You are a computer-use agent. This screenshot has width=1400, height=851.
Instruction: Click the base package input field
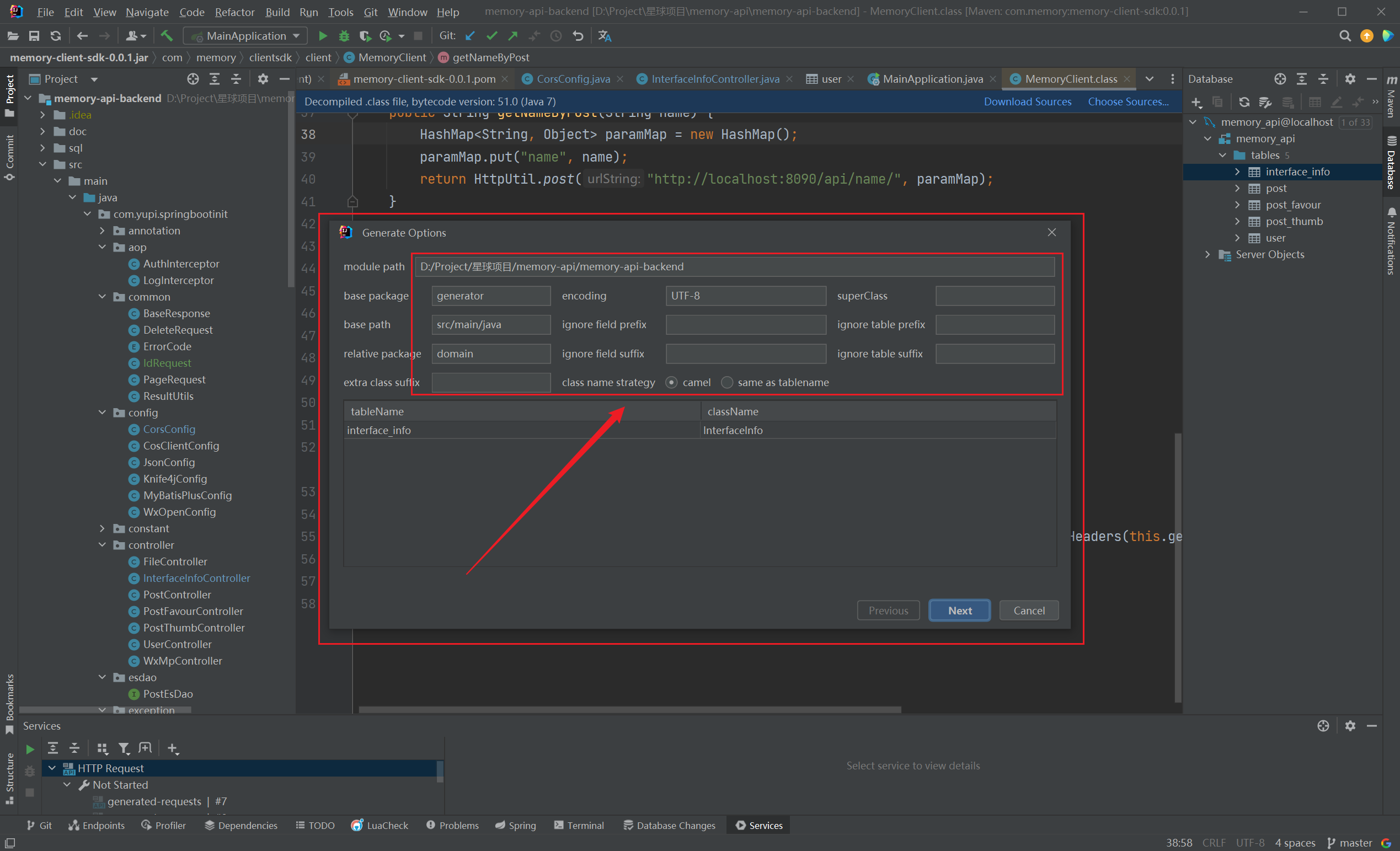click(492, 295)
